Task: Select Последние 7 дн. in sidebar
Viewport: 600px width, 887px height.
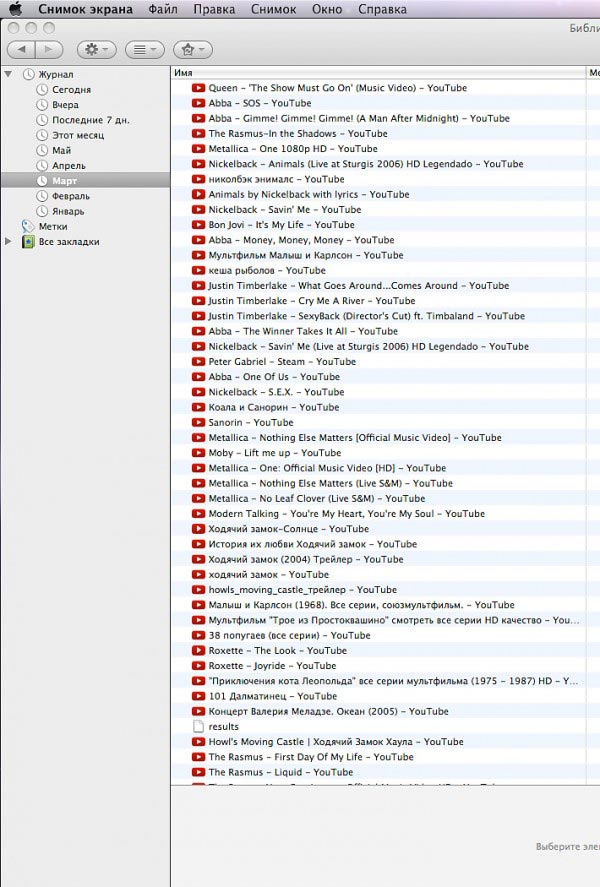Action: tap(91, 120)
